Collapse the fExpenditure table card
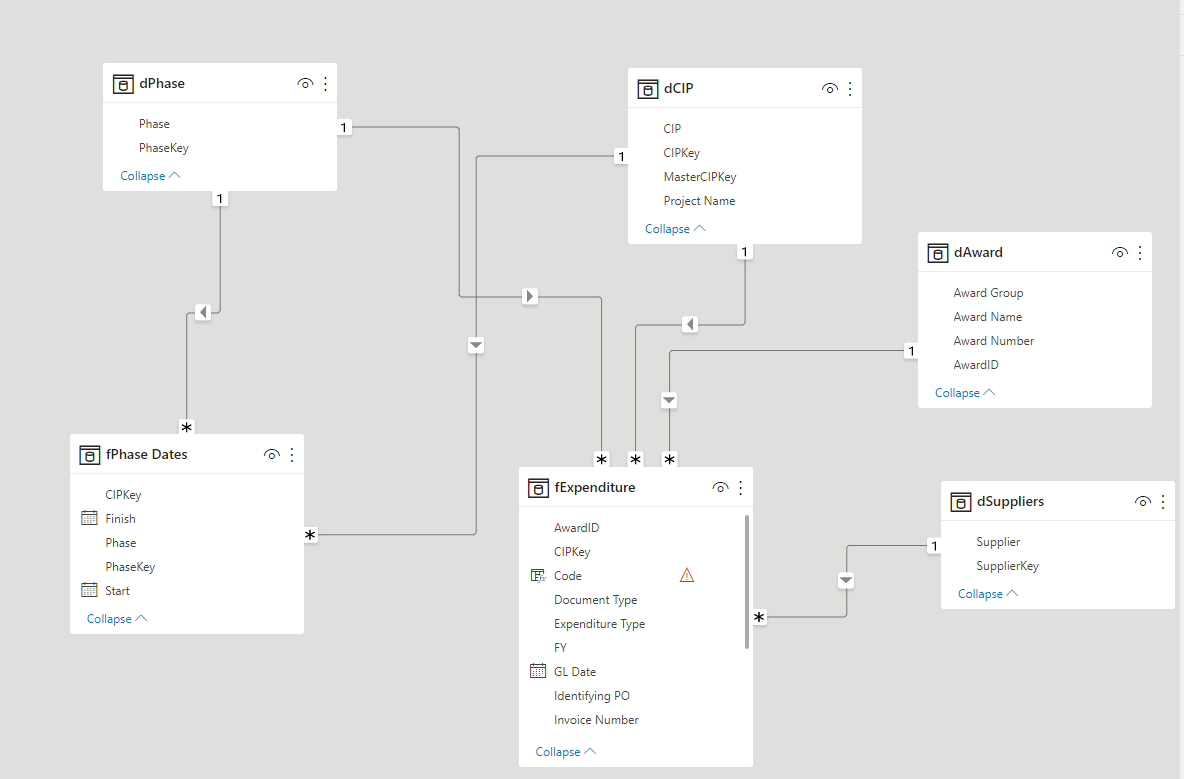The height and width of the screenshot is (779, 1184). [x=566, y=752]
